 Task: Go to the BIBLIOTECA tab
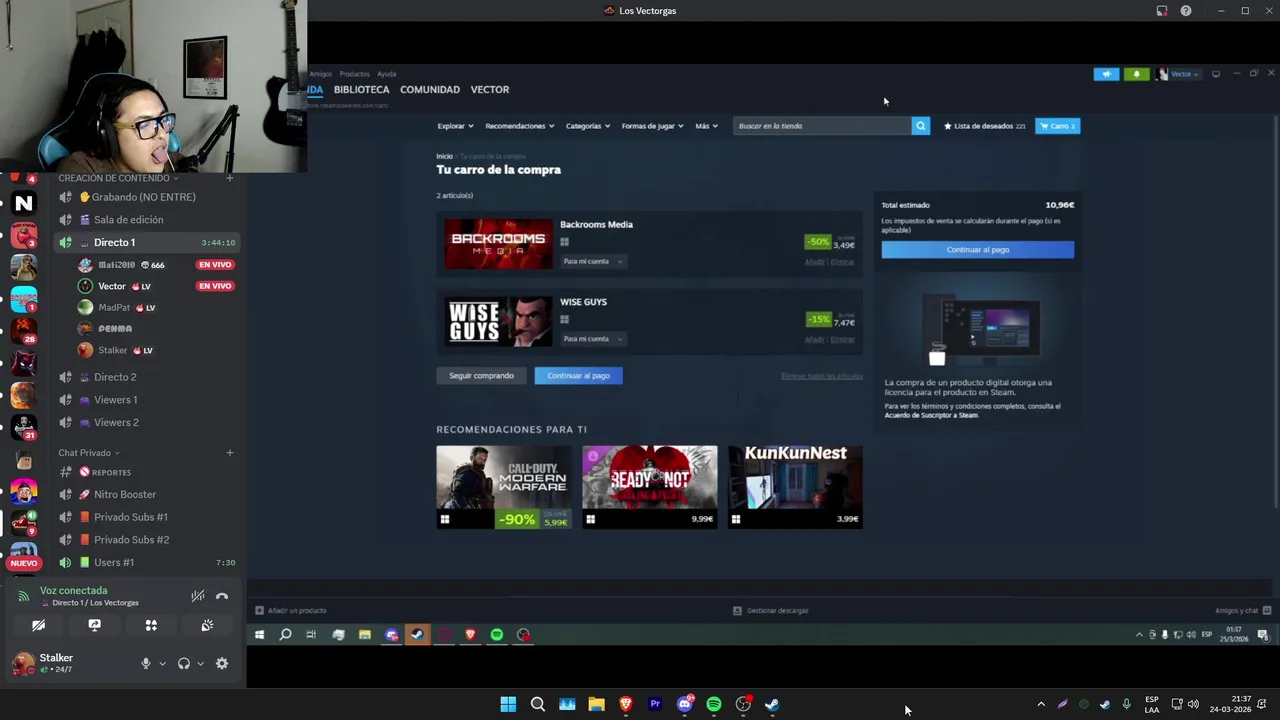[361, 89]
